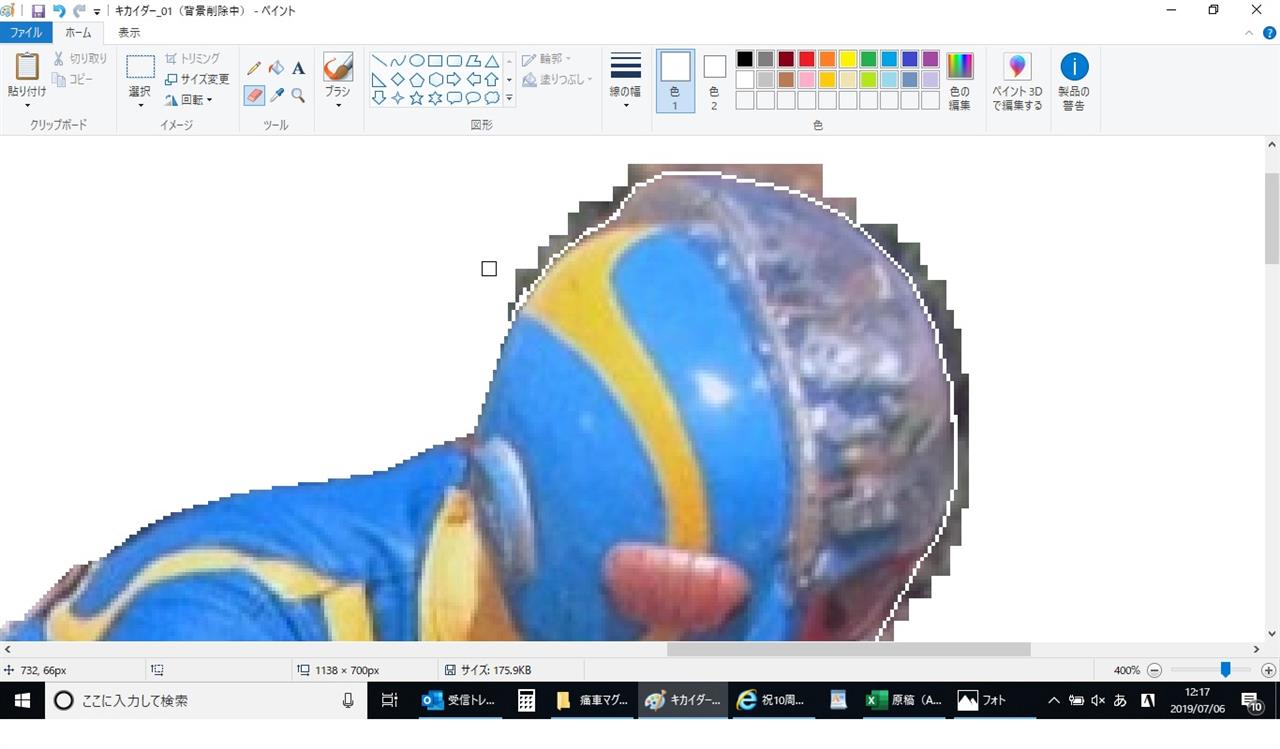Pick the Rounded rectangle shape
This screenshot has height=749, width=1280.
tap(454, 60)
